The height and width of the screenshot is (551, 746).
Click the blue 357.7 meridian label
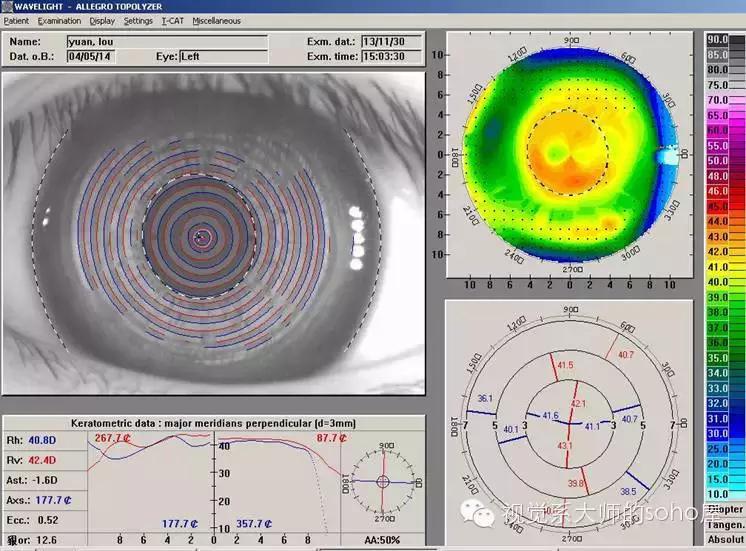pyautogui.click(x=254, y=524)
